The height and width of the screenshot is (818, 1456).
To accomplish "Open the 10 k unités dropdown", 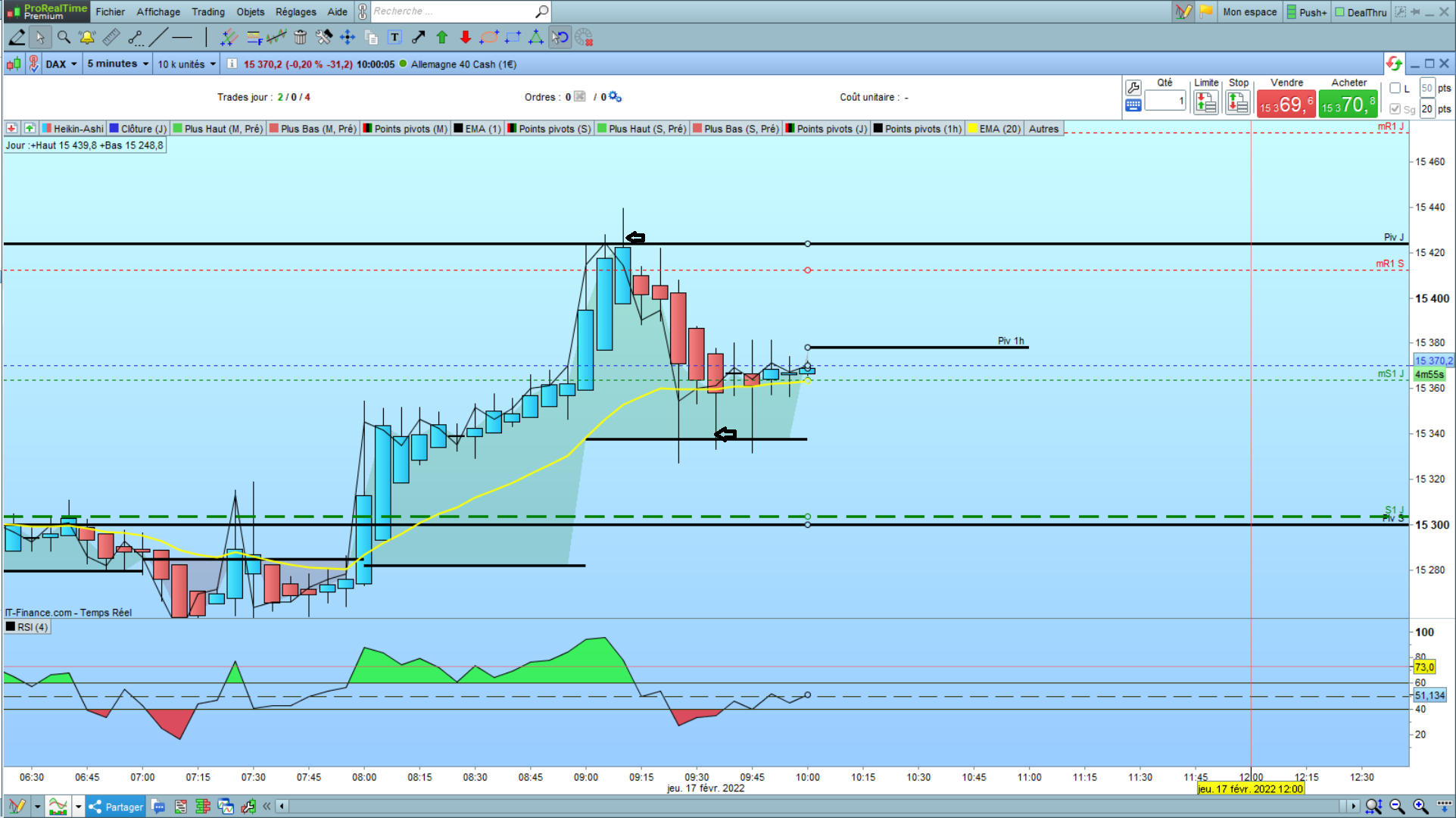I will pyautogui.click(x=186, y=64).
